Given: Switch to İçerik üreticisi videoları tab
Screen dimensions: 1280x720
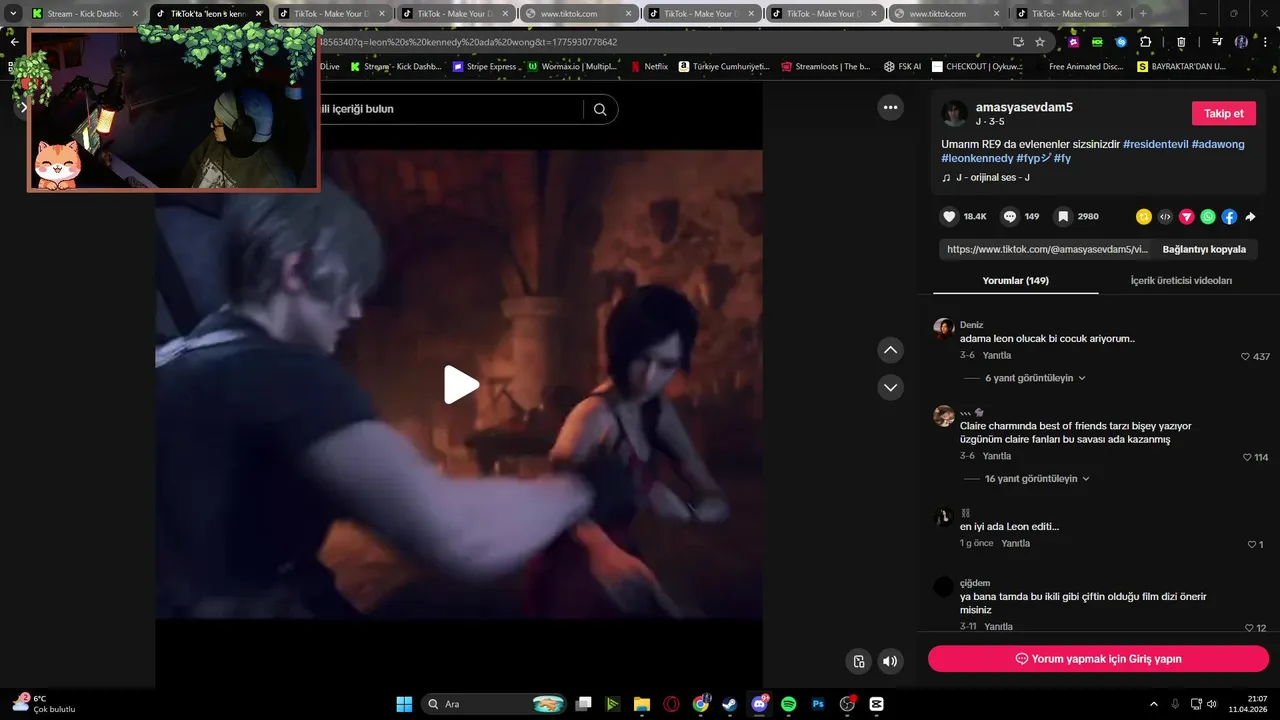Looking at the screenshot, I should coord(1181,281).
